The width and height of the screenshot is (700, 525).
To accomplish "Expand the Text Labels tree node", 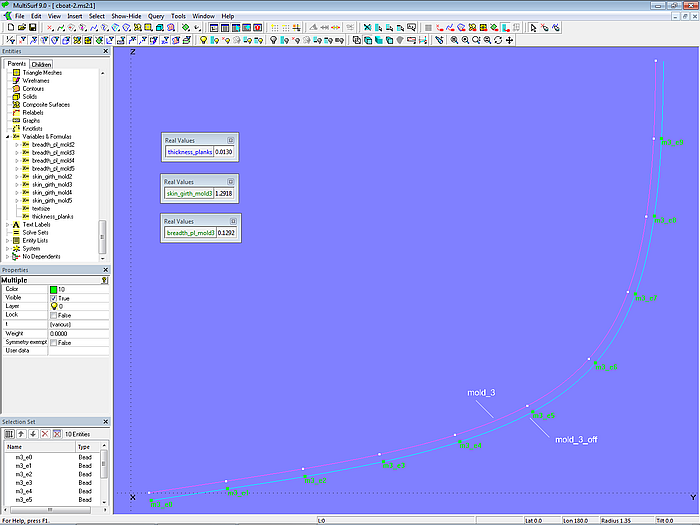I will click(8, 224).
